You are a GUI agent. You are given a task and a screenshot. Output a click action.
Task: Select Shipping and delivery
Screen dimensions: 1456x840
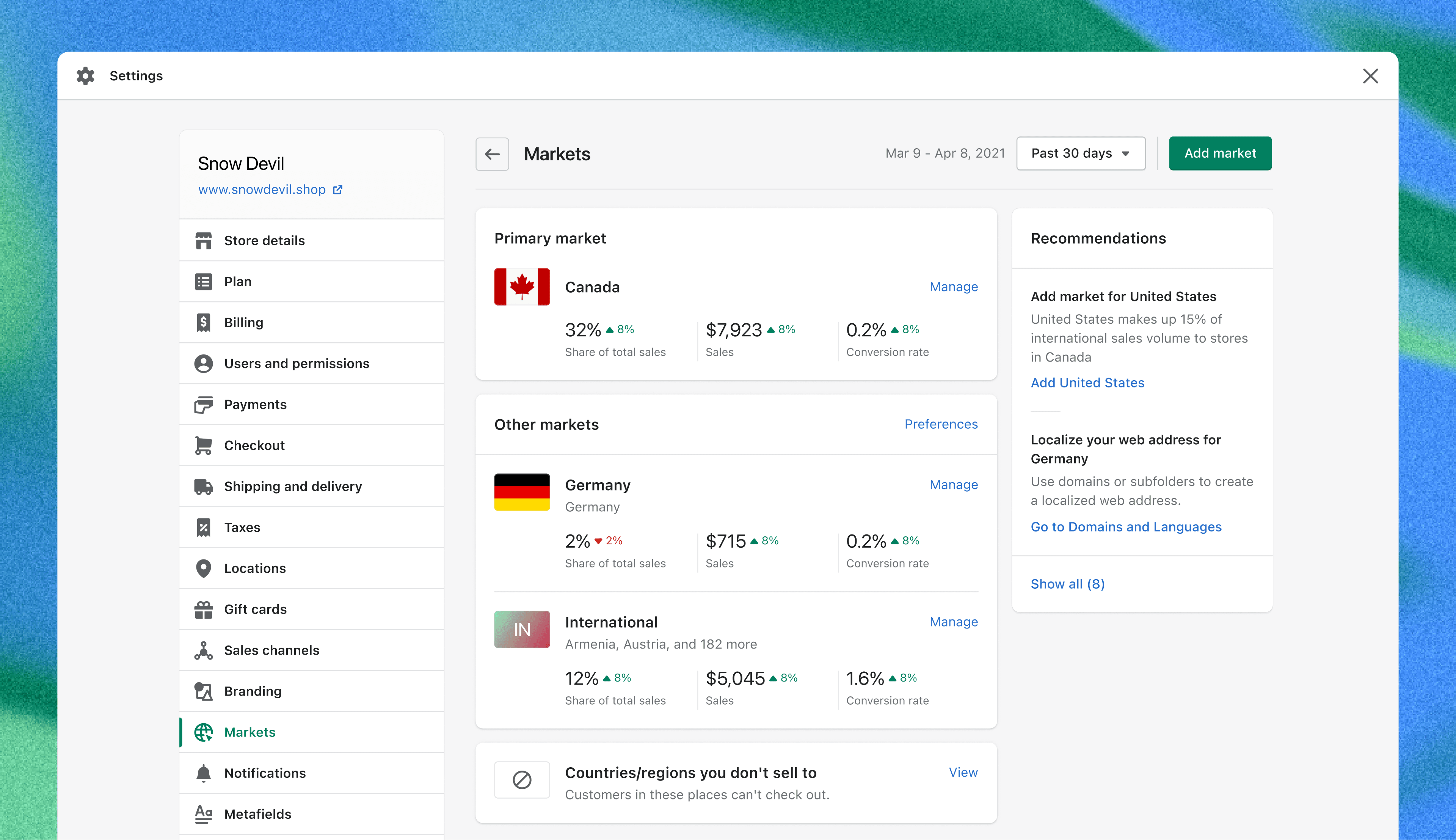coord(312,486)
